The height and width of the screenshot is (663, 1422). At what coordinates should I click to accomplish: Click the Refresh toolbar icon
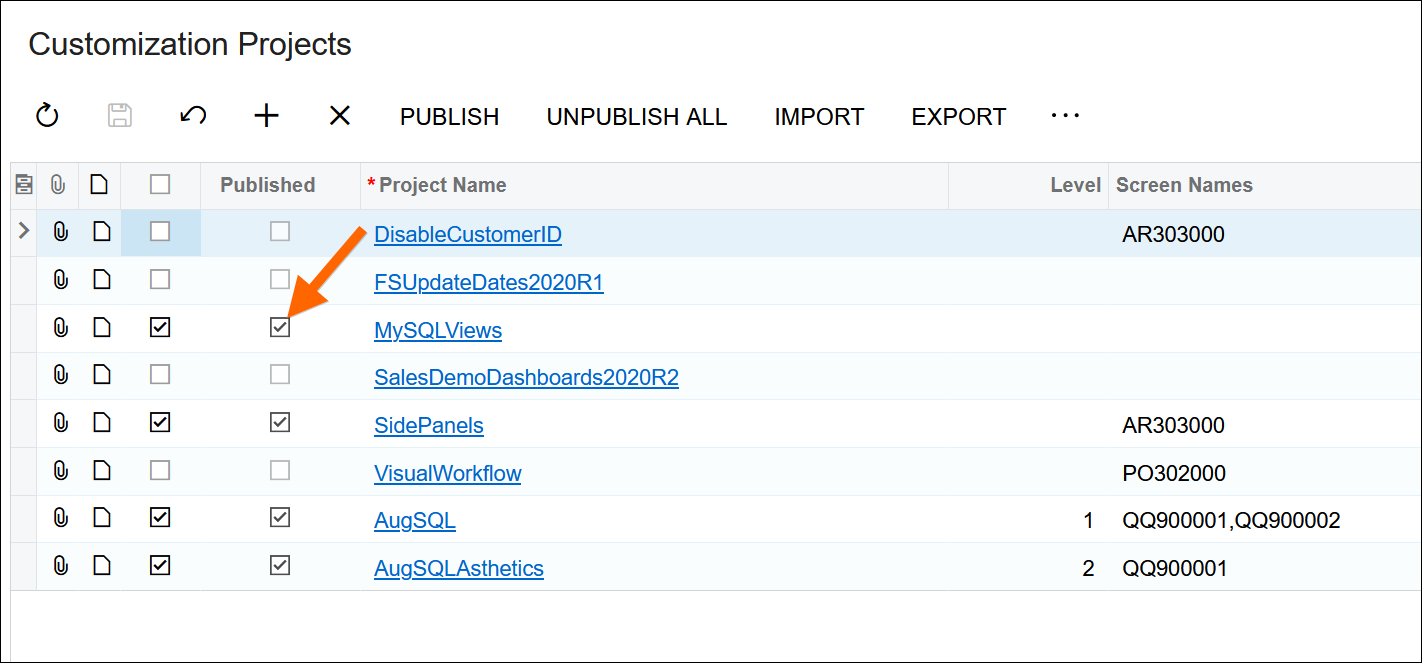click(x=47, y=116)
